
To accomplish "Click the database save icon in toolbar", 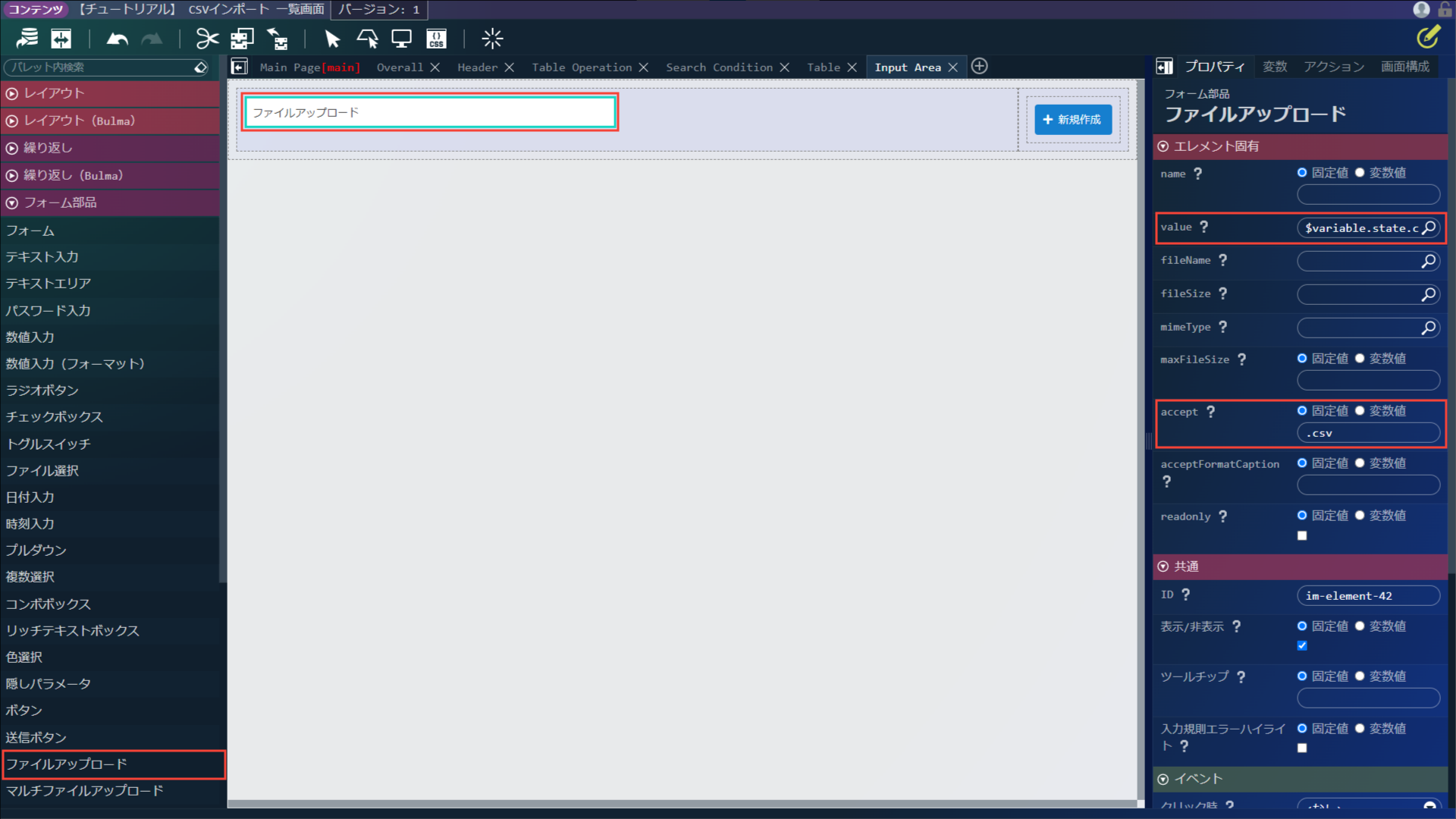I will click(27, 39).
